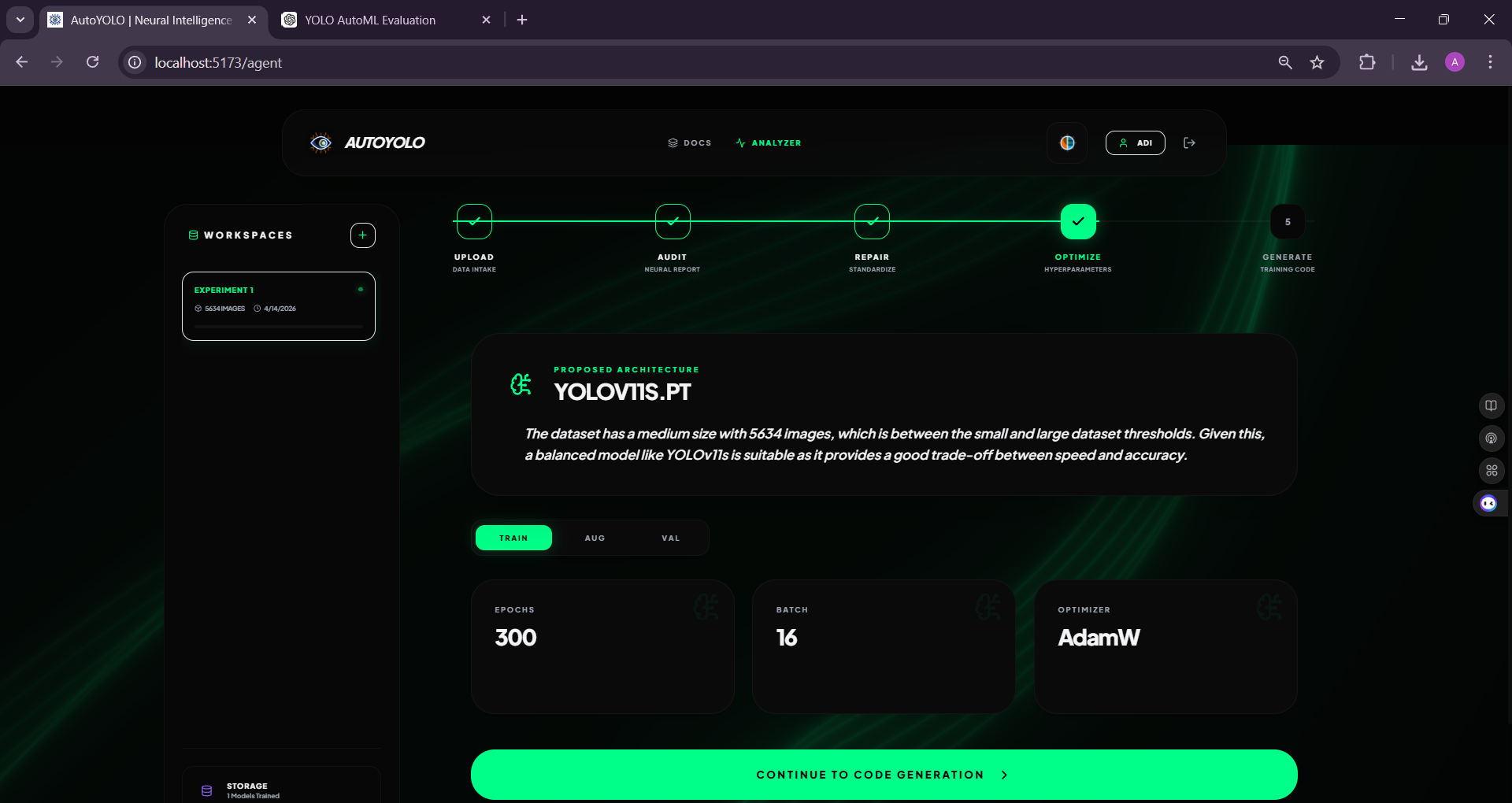This screenshot has height=803, width=1512.
Task: Open the ADI user profile button
Action: [1135, 142]
